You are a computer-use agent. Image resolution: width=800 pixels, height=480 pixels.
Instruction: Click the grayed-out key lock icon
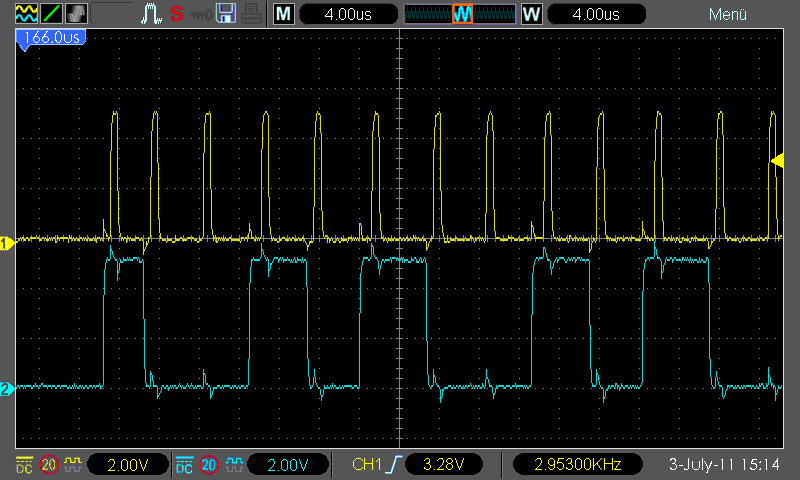tap(201, 15)
